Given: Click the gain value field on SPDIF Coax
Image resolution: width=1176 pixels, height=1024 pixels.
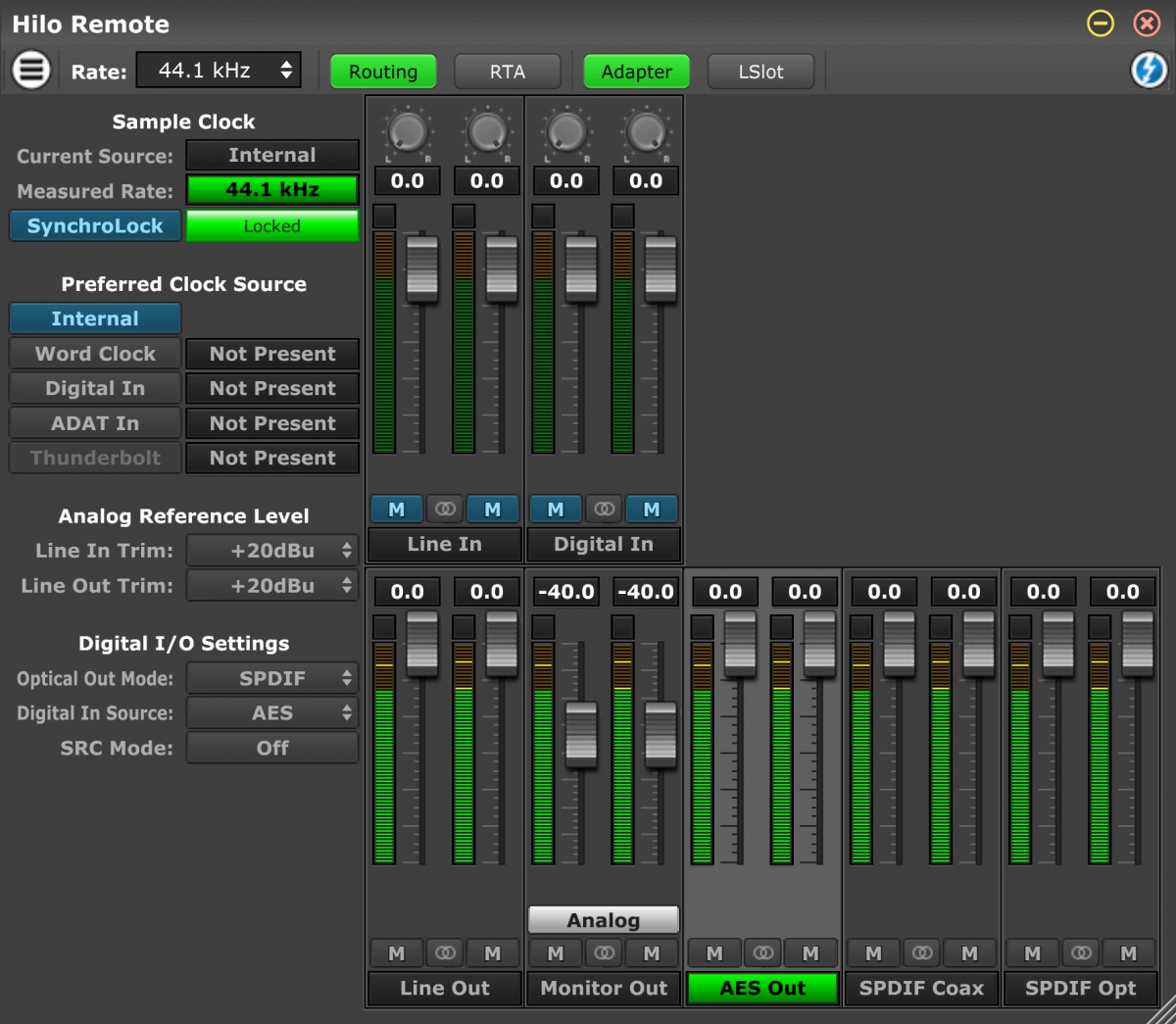Looking at the screenshot, I should [884, 591].
